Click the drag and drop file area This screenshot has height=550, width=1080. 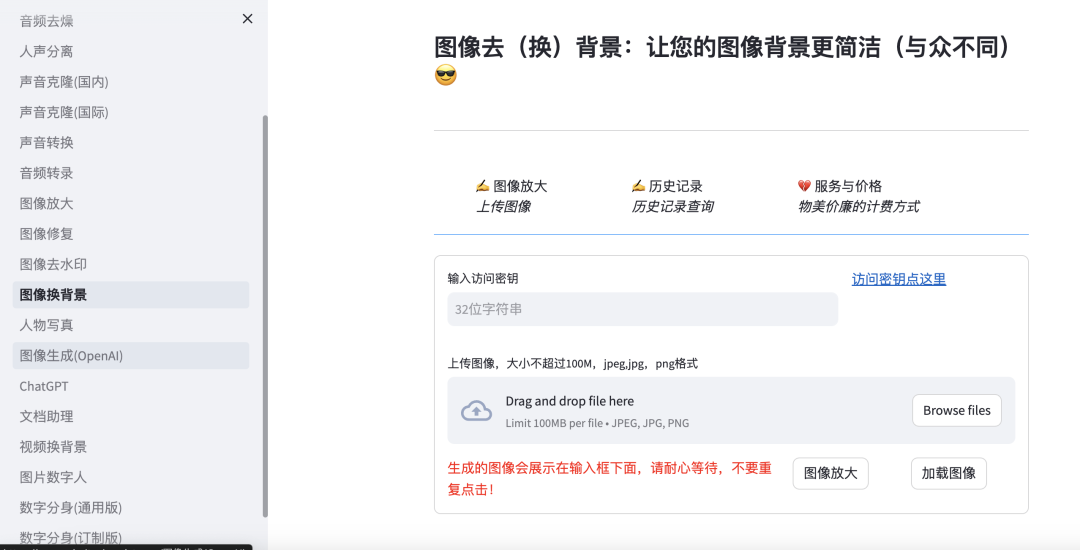click(680, 410)
